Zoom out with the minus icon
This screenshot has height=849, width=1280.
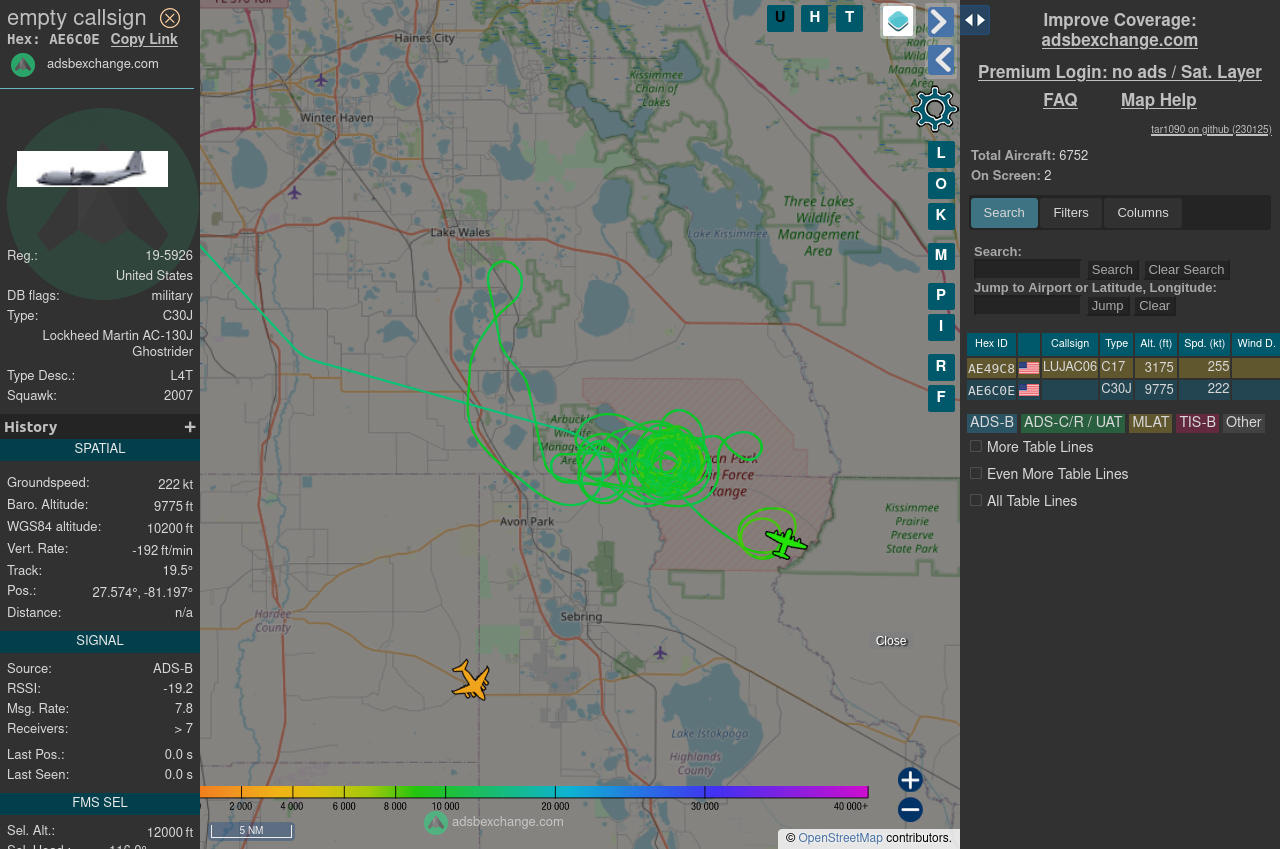(x=910, y=810)
